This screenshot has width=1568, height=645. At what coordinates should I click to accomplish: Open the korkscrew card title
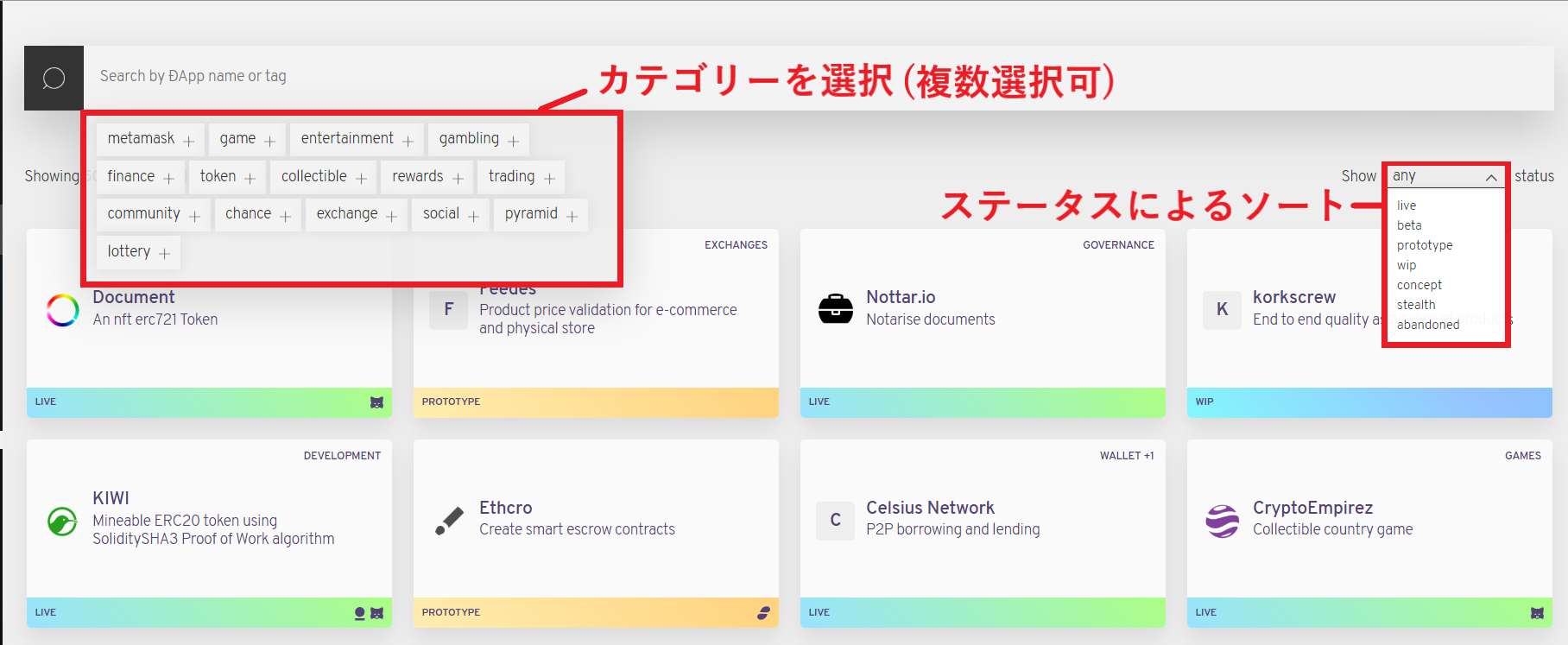point(1294,297)
